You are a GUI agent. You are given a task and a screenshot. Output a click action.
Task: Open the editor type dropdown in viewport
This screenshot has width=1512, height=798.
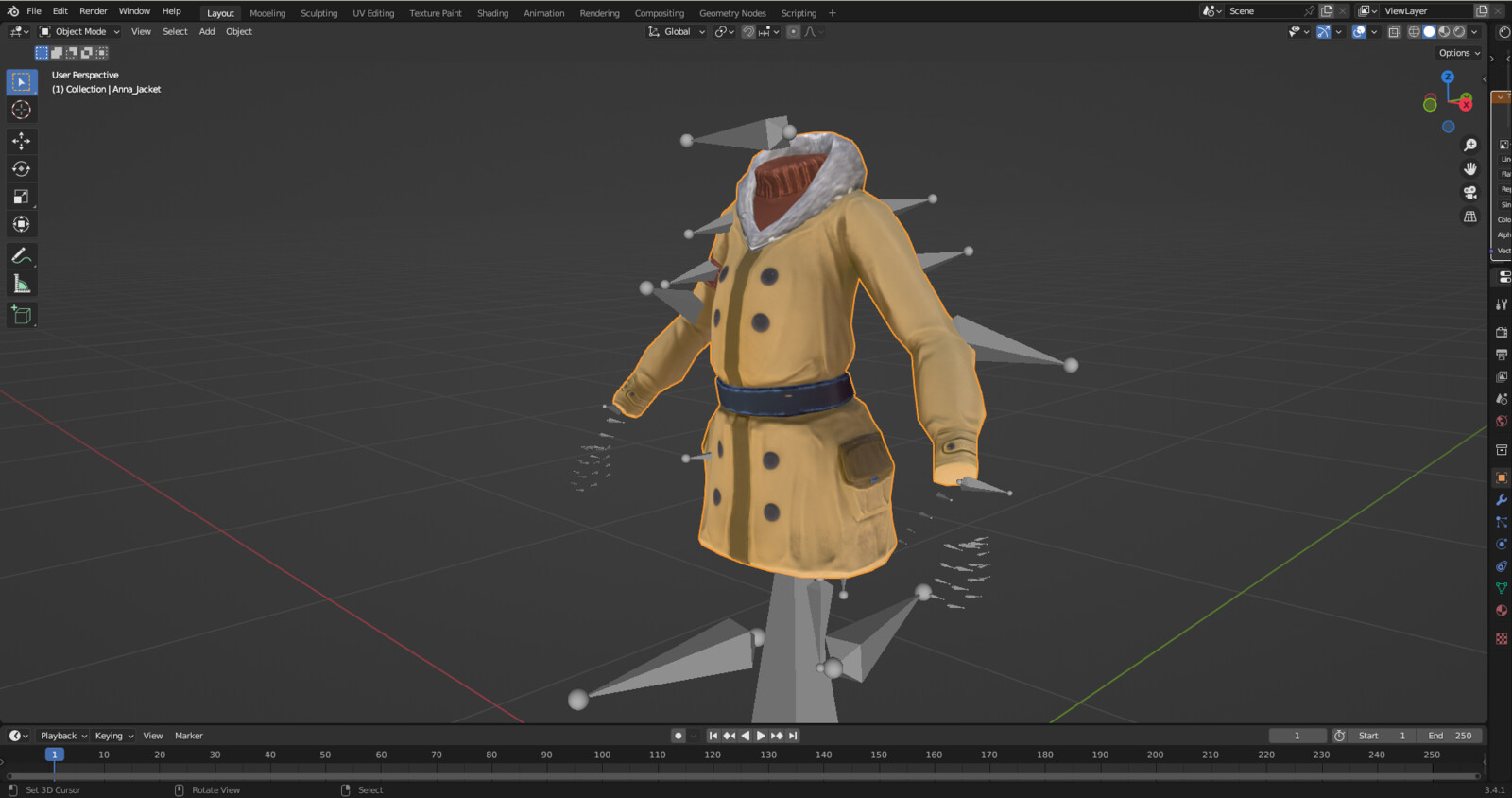click(19, 32)
